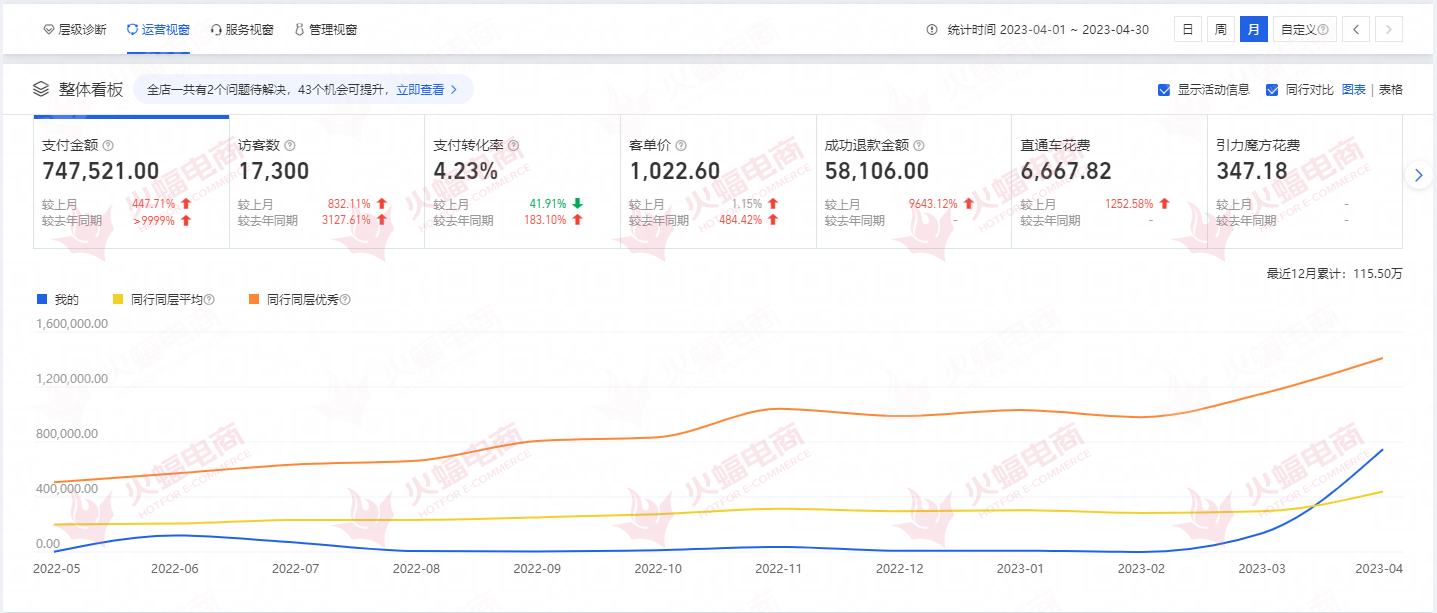Switch to 表格 view
The width and height of the screenshot is (1437, 613).
[1390, 89]
